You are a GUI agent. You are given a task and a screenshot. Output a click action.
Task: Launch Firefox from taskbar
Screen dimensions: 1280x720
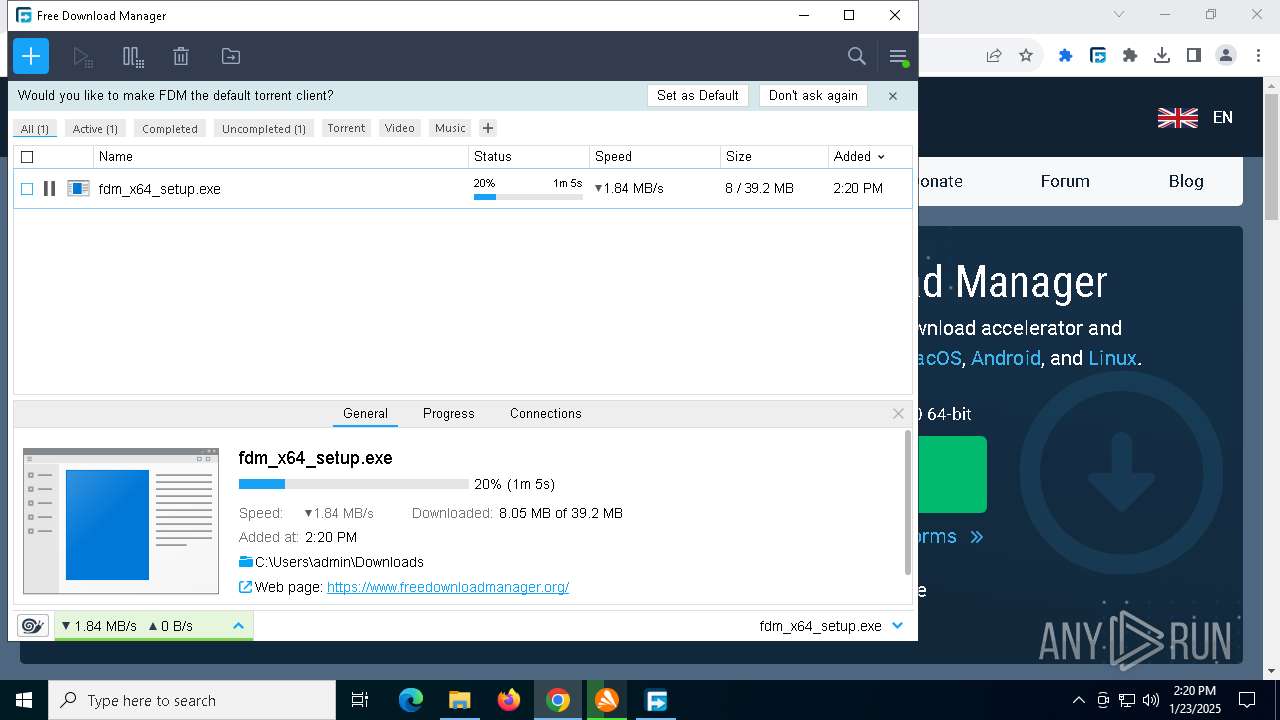(x=509, y=700)
